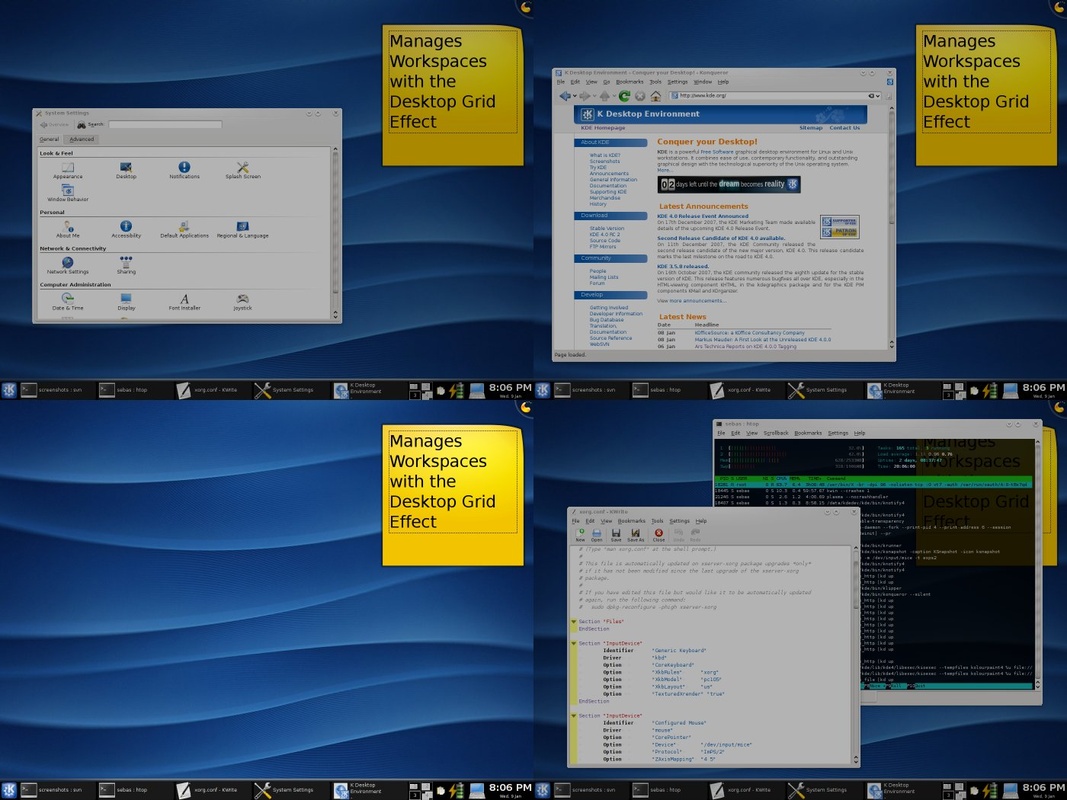Go to Home in Konqueror toolbar
Viewport: 1067px width, 800px height.
pos(655,96)
